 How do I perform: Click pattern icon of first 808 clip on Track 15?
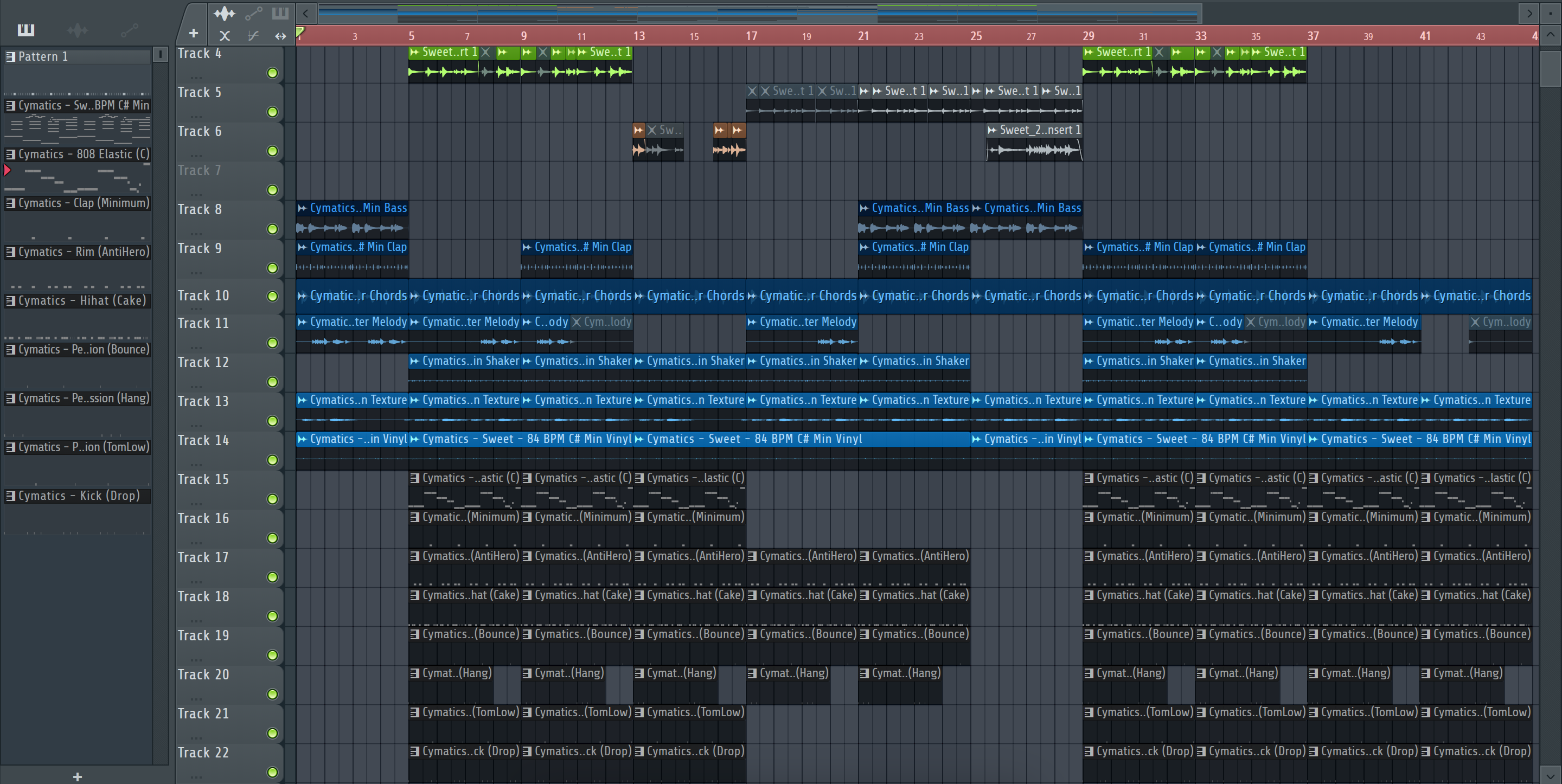(x=415, y=478)
